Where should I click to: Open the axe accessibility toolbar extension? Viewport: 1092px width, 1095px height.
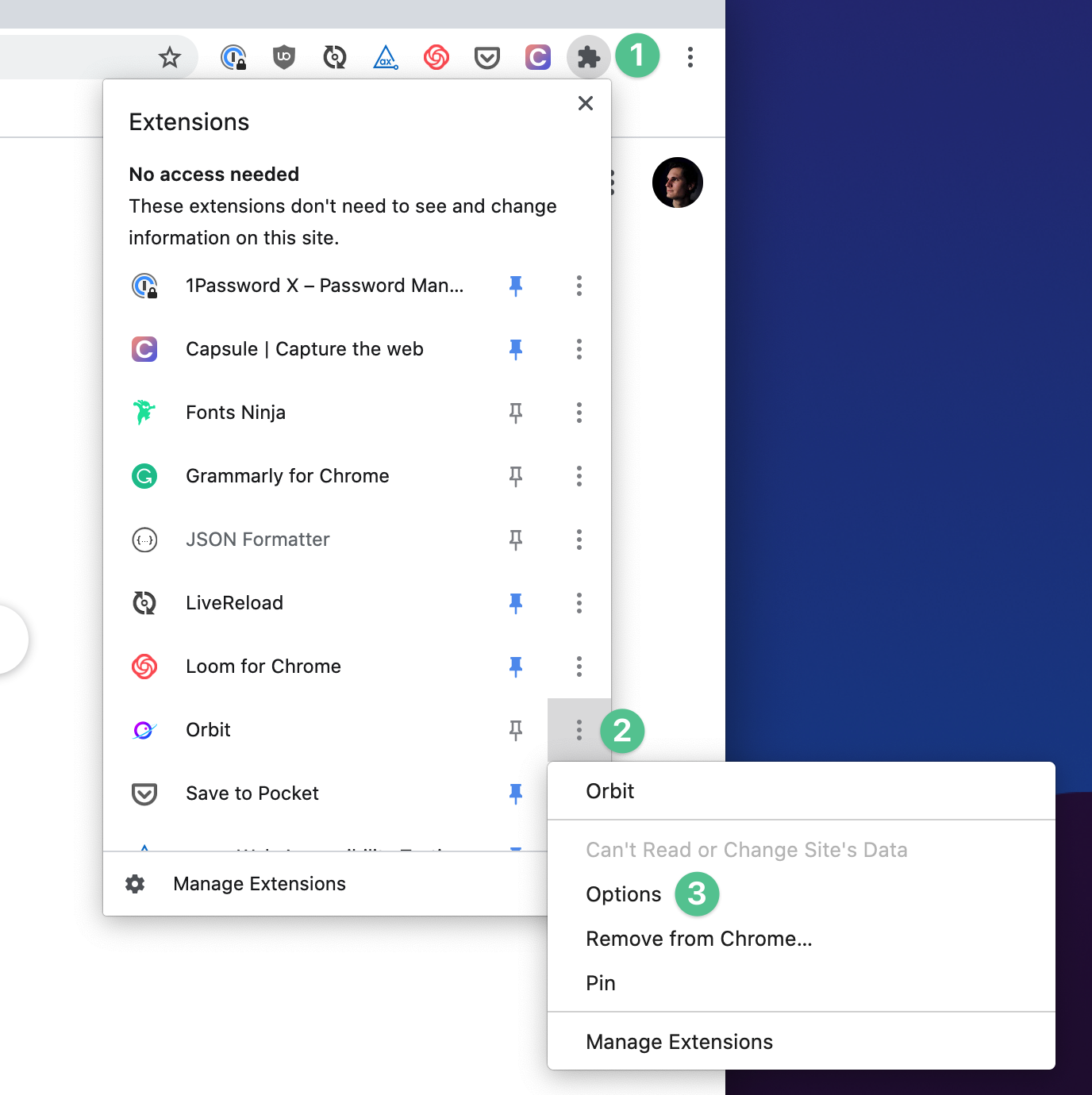(x=386, y=57)
